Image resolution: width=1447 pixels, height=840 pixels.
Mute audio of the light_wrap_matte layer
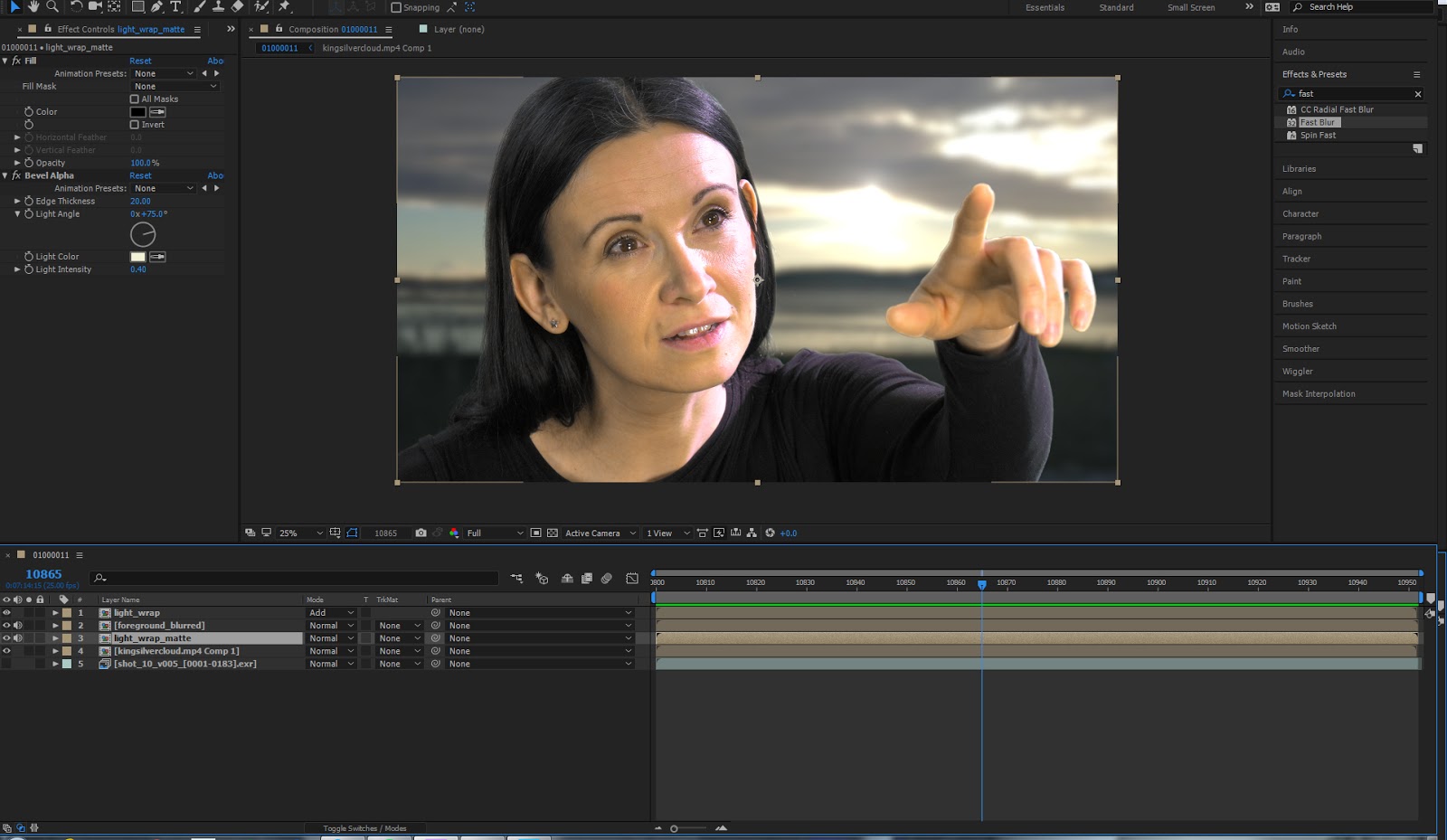click(17, 638)
